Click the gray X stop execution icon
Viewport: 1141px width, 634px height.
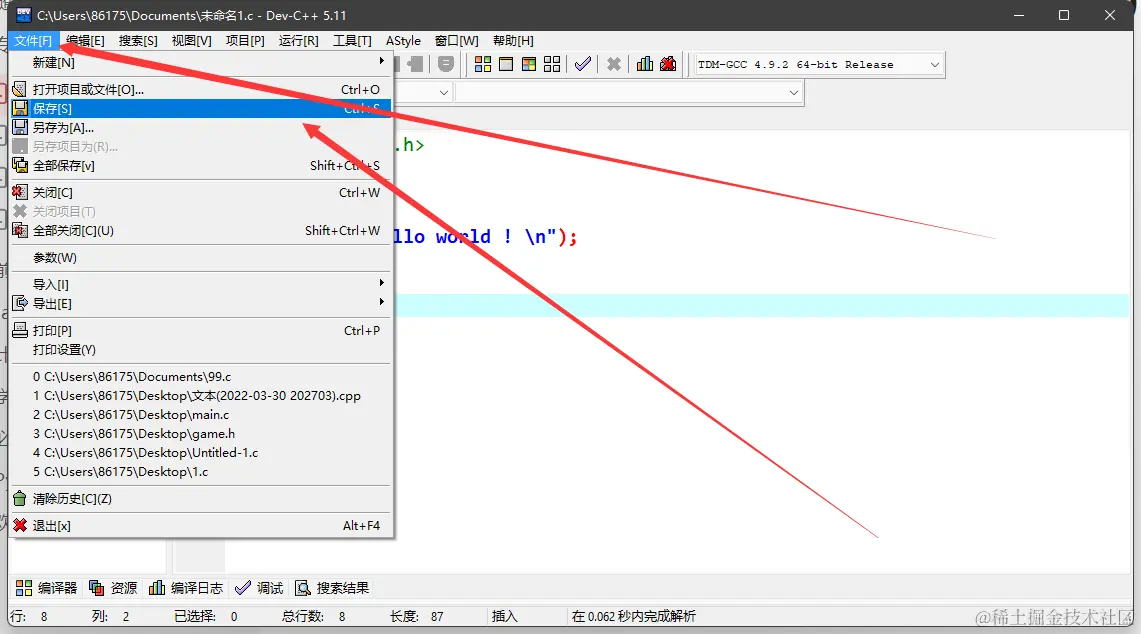pyautogui.click(x=613, y=64)
